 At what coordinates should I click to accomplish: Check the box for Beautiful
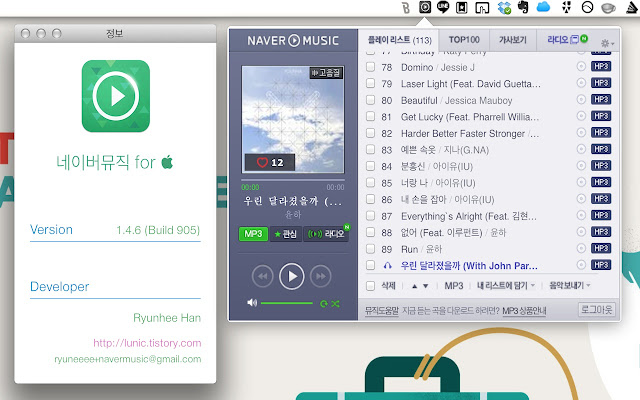tap(370, 100)
